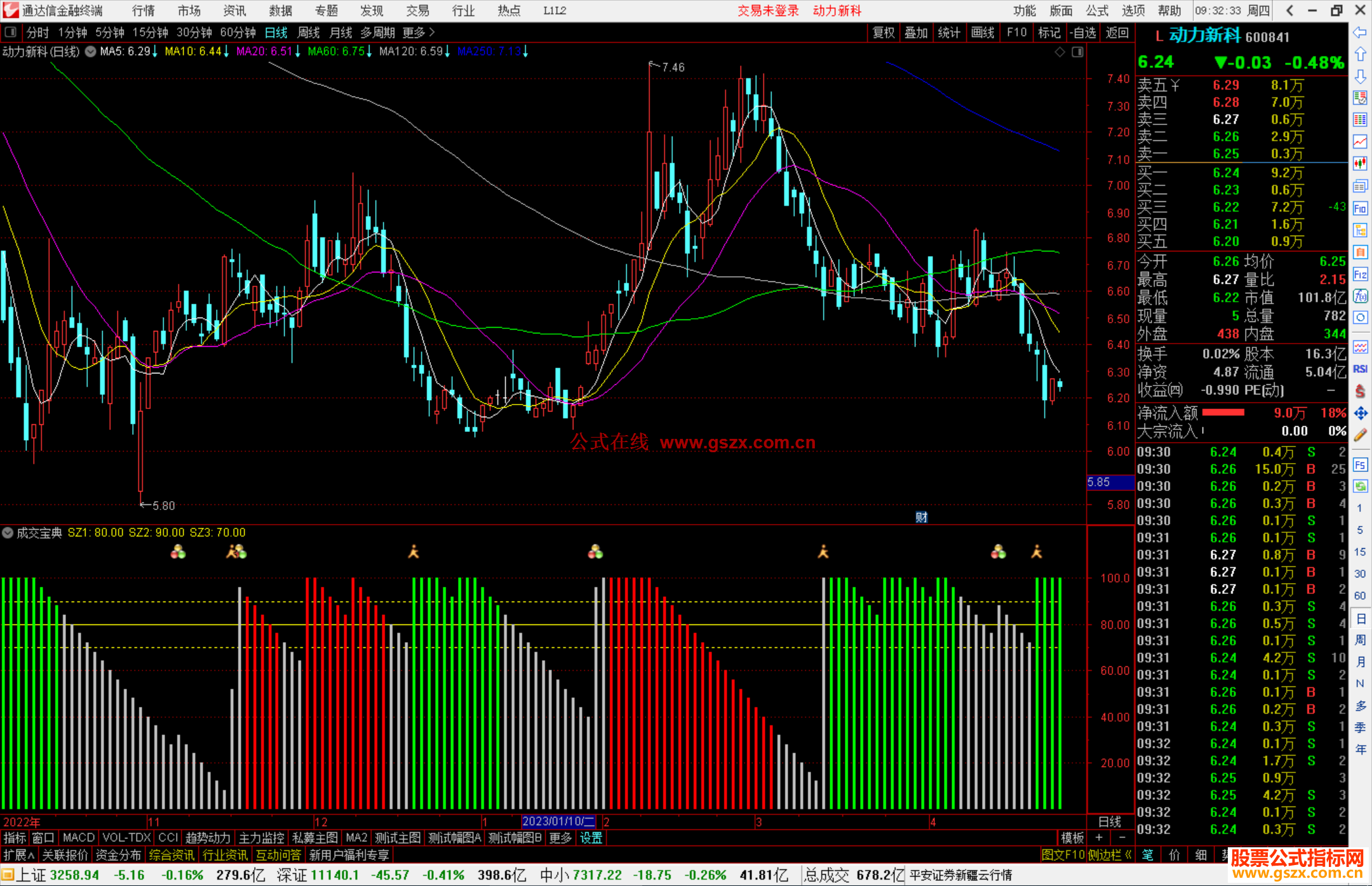Toggle the square icon left of 分时
1372x886 pixels.
(10, 32)
